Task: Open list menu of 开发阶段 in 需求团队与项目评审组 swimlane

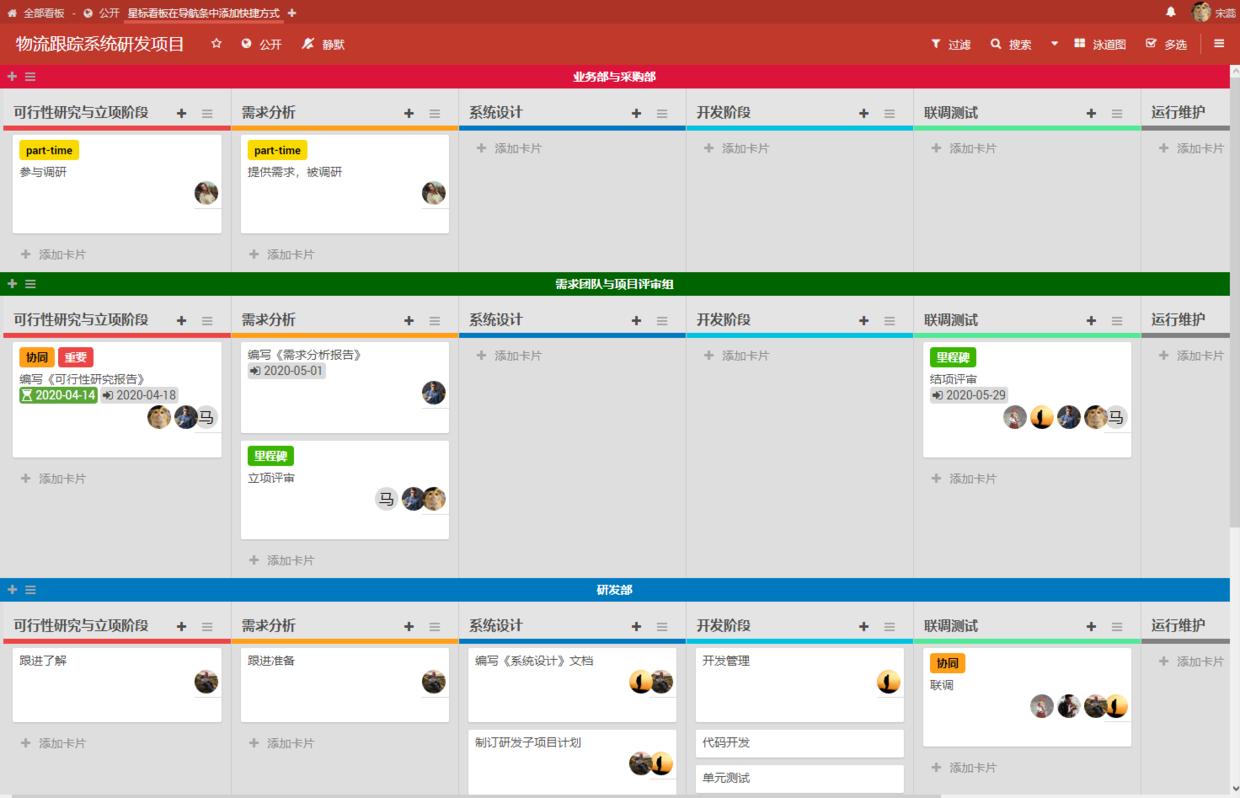Action: click(x=890, y=321)
